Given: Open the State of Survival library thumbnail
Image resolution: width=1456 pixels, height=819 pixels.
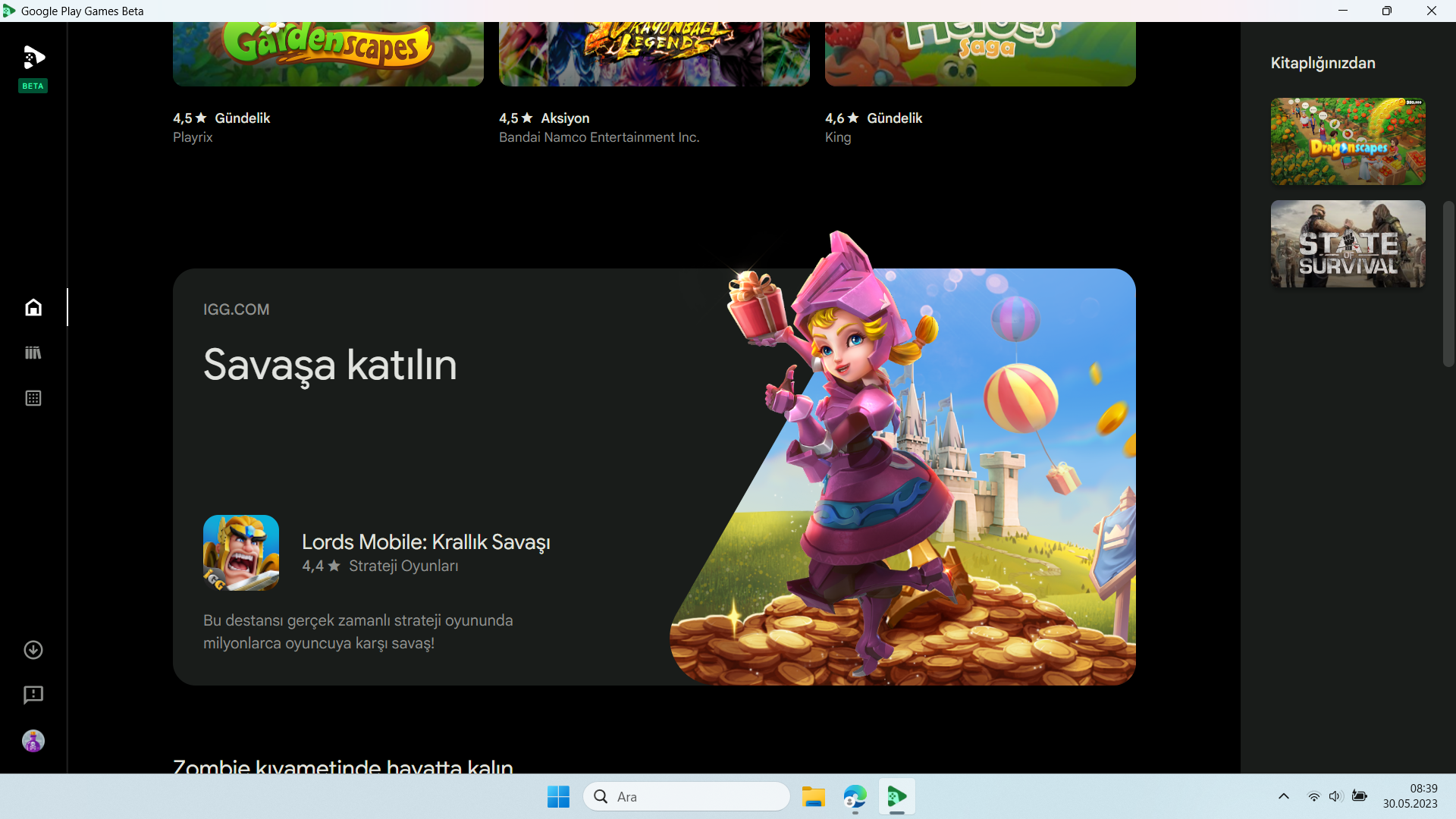Looking at the screenshot, I should (1348, 243).
